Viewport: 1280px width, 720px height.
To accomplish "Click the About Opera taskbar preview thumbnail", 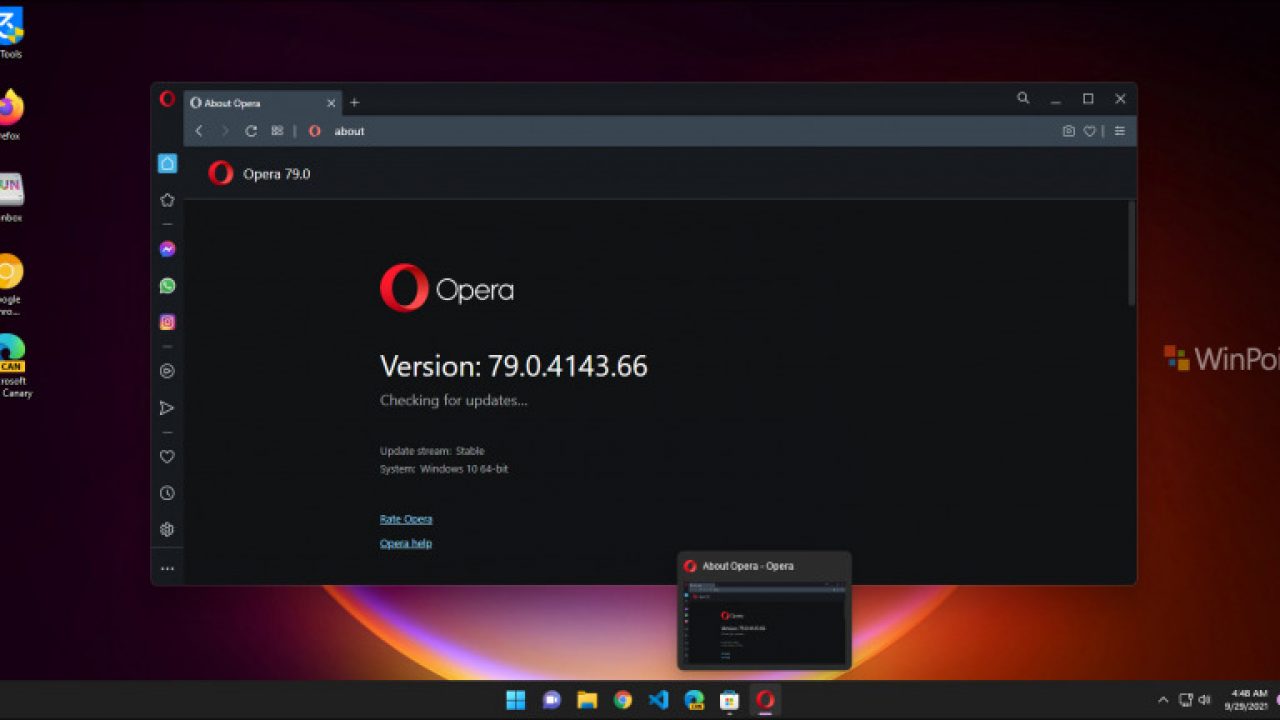I will [764, 620].
